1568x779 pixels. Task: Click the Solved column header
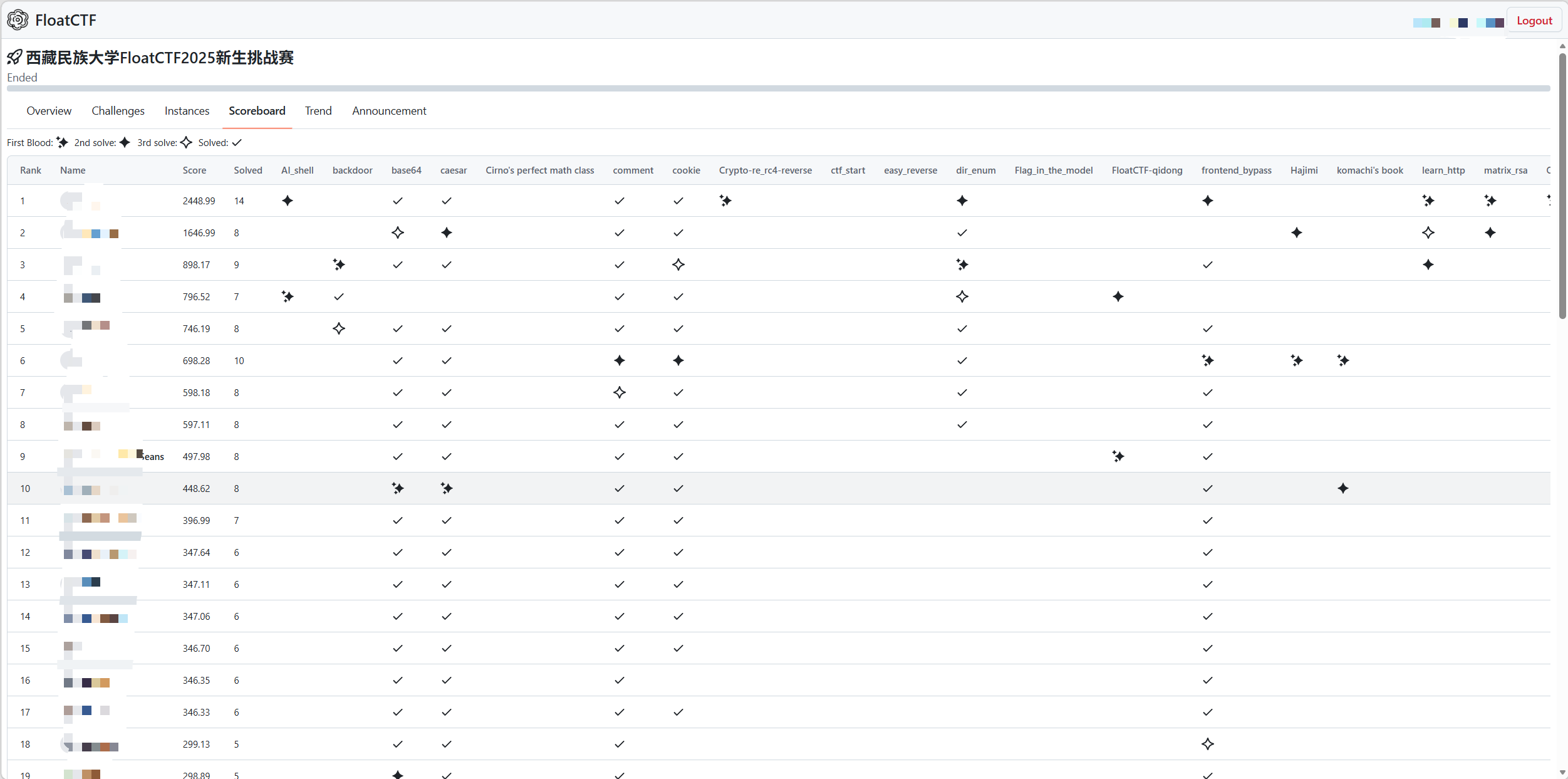(x=248, y=170)
